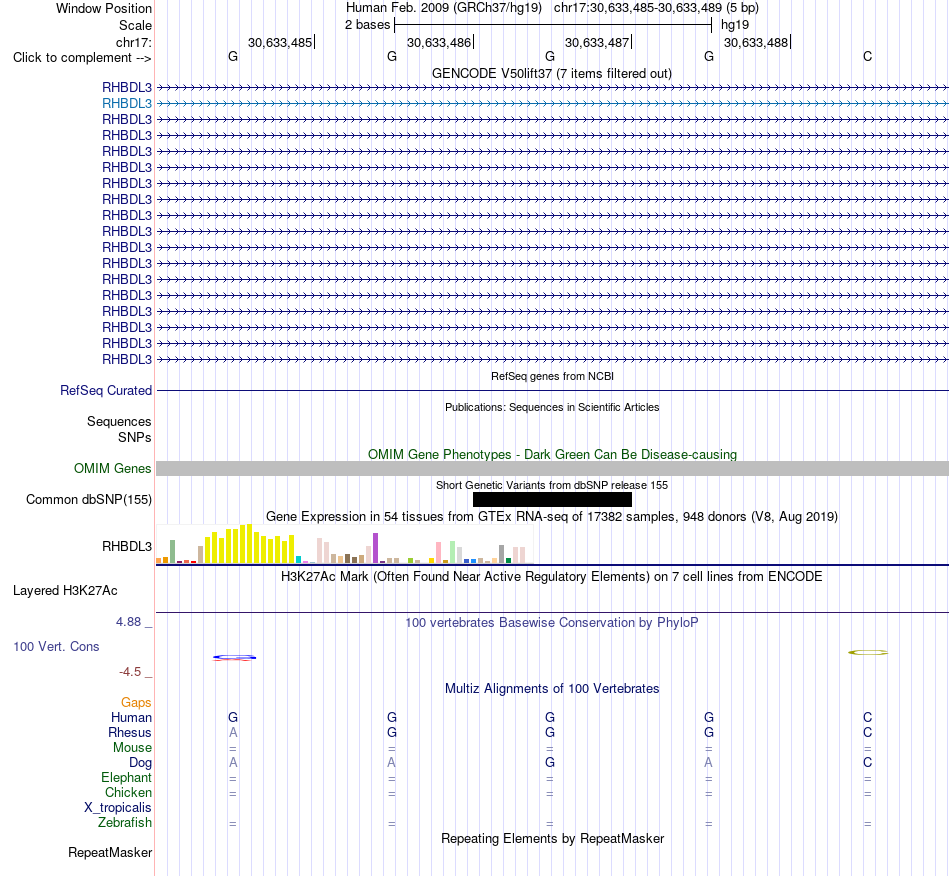Click the 'Rhesus' species label
Screen dimensions: 950x876
coord(130,732)
